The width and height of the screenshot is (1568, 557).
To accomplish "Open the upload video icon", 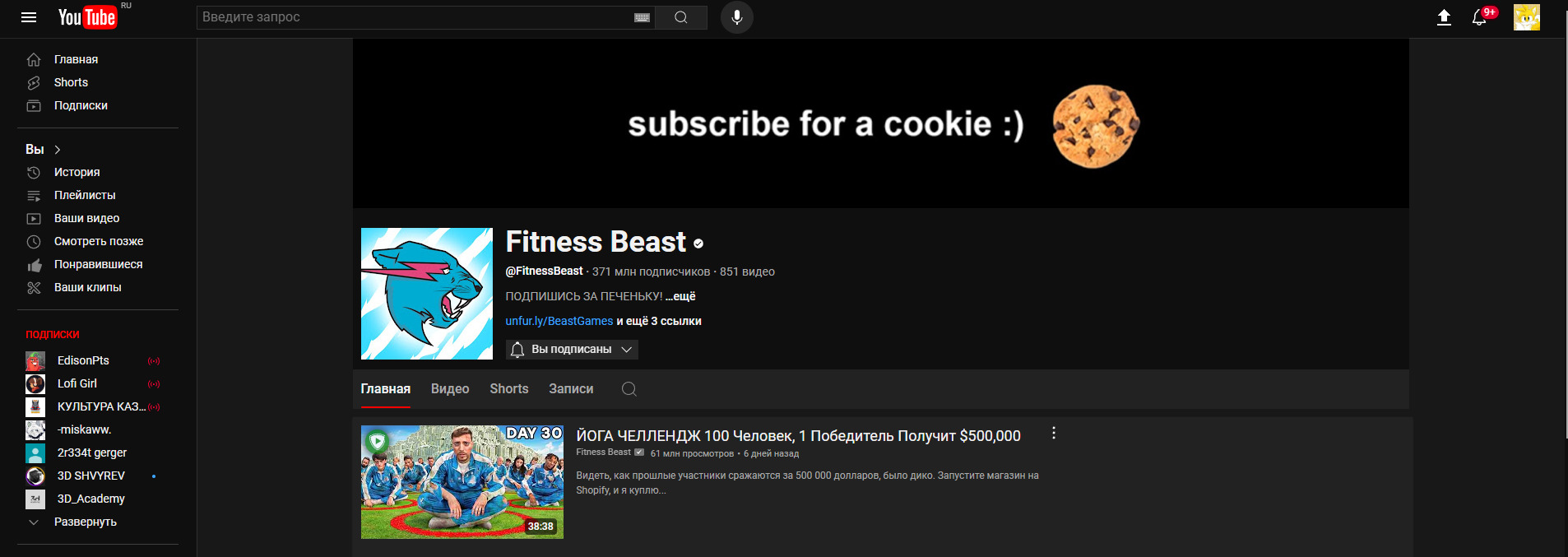I will (x=1444, y=17).
